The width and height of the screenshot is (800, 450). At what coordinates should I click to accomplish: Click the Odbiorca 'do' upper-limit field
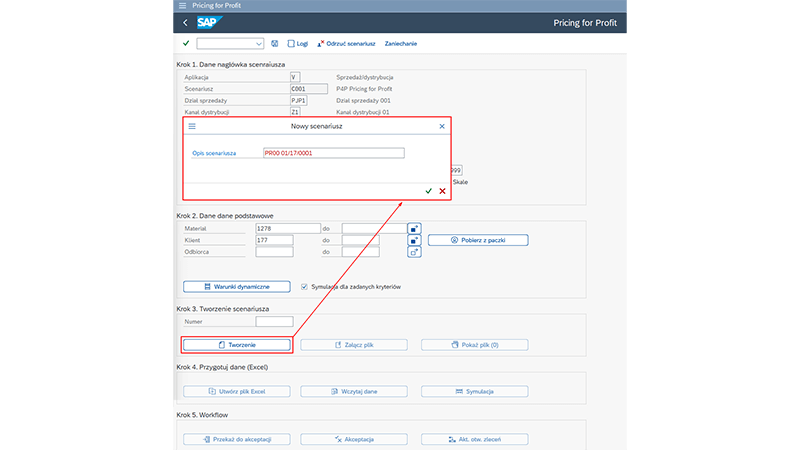[x=361, y=252]
